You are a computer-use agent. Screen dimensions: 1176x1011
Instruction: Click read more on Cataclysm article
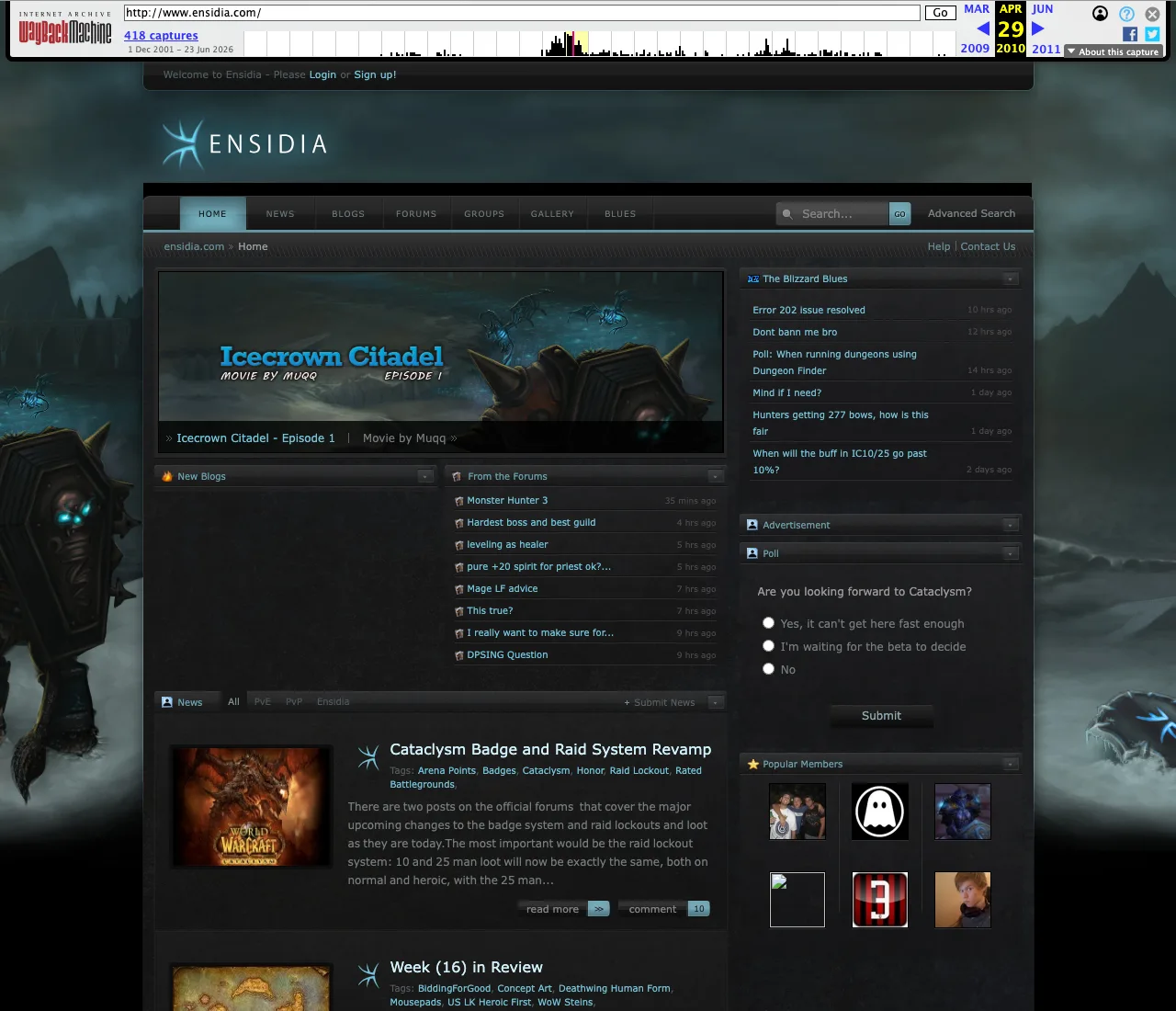pyautogui.click(x=564, y=909)
